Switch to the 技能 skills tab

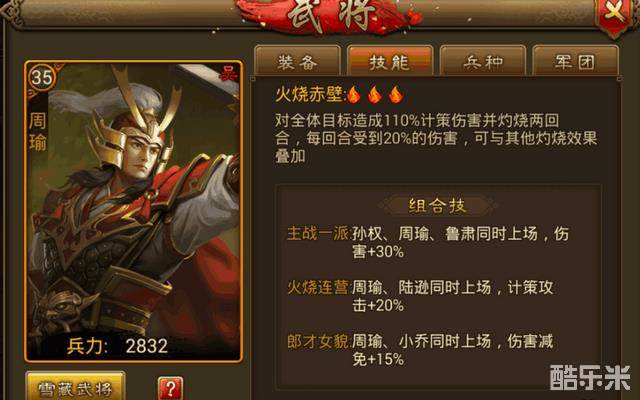click(390, 61)
